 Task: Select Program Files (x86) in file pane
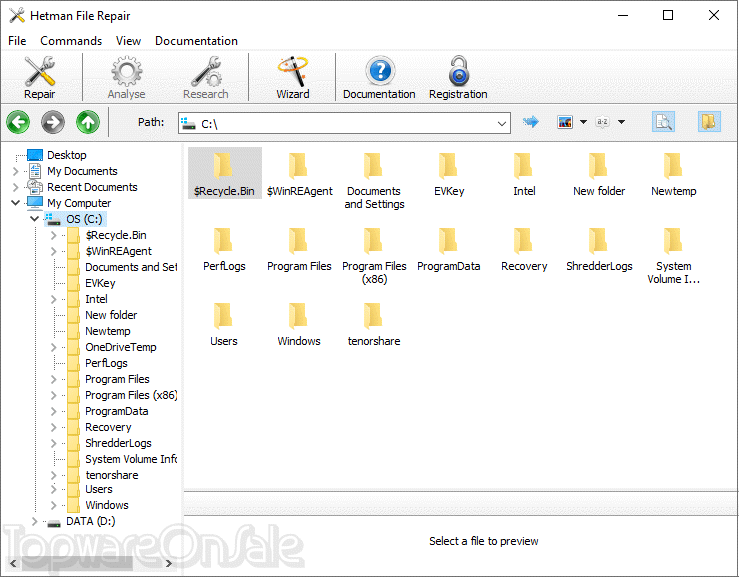point(374,255)
